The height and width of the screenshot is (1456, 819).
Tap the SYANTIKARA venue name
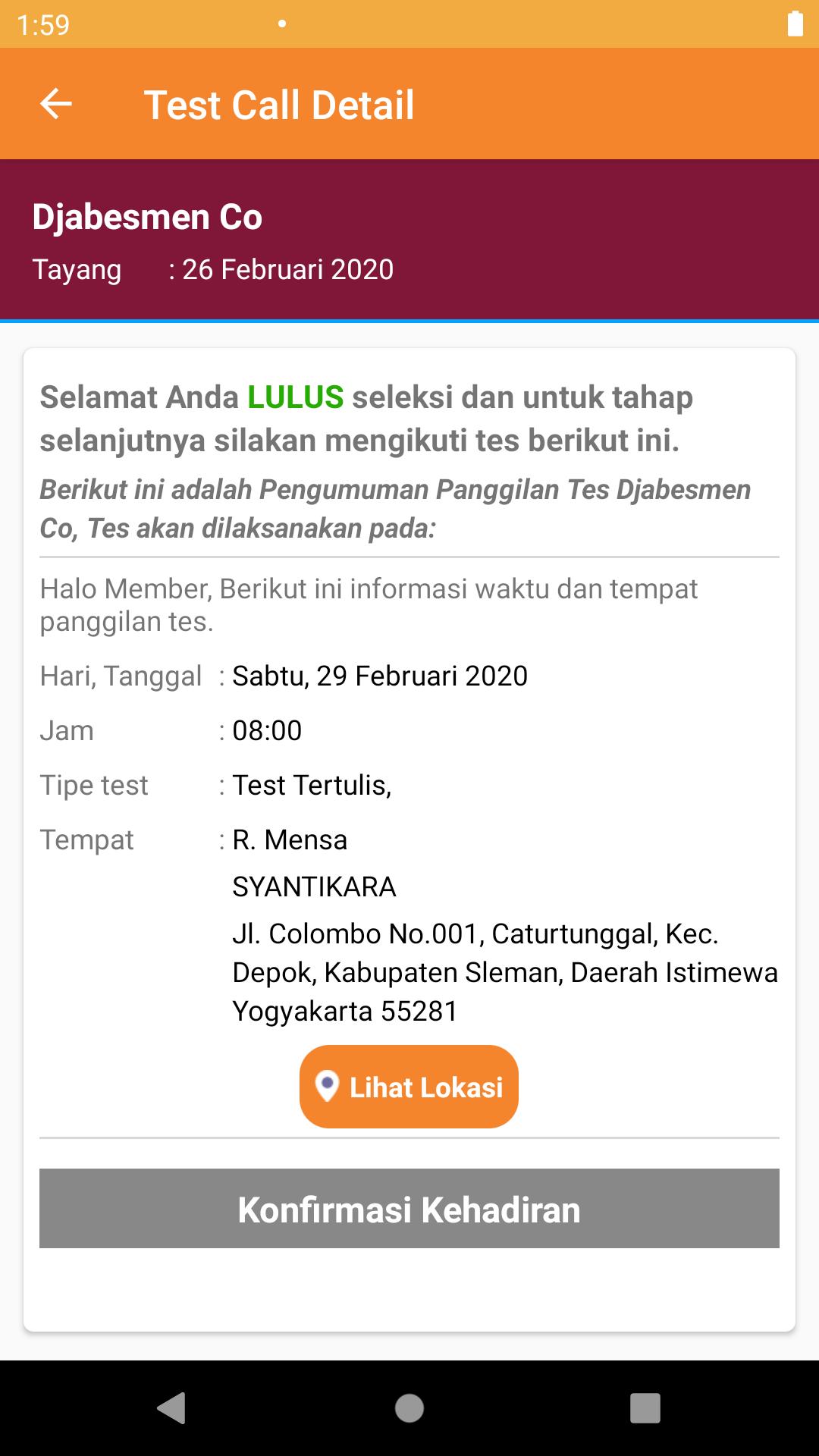coord(314,886)
